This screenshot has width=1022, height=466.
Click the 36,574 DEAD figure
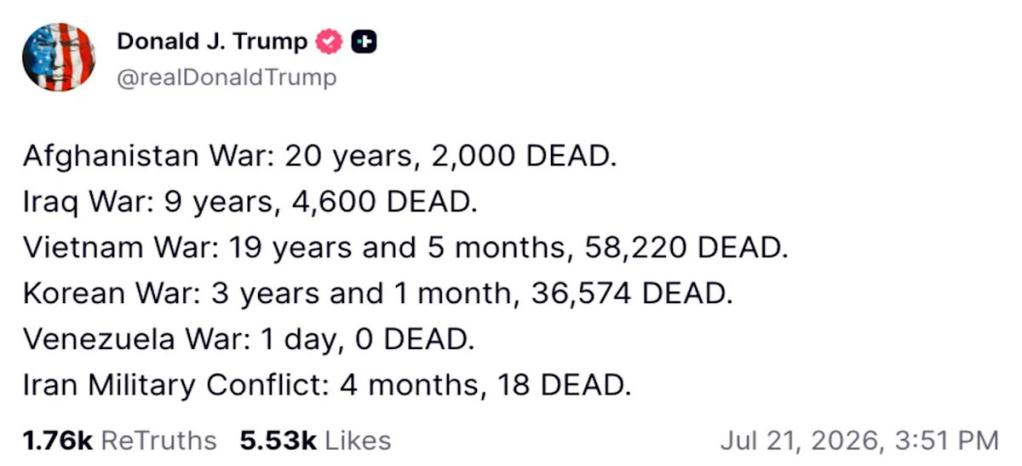click(632, 294)
